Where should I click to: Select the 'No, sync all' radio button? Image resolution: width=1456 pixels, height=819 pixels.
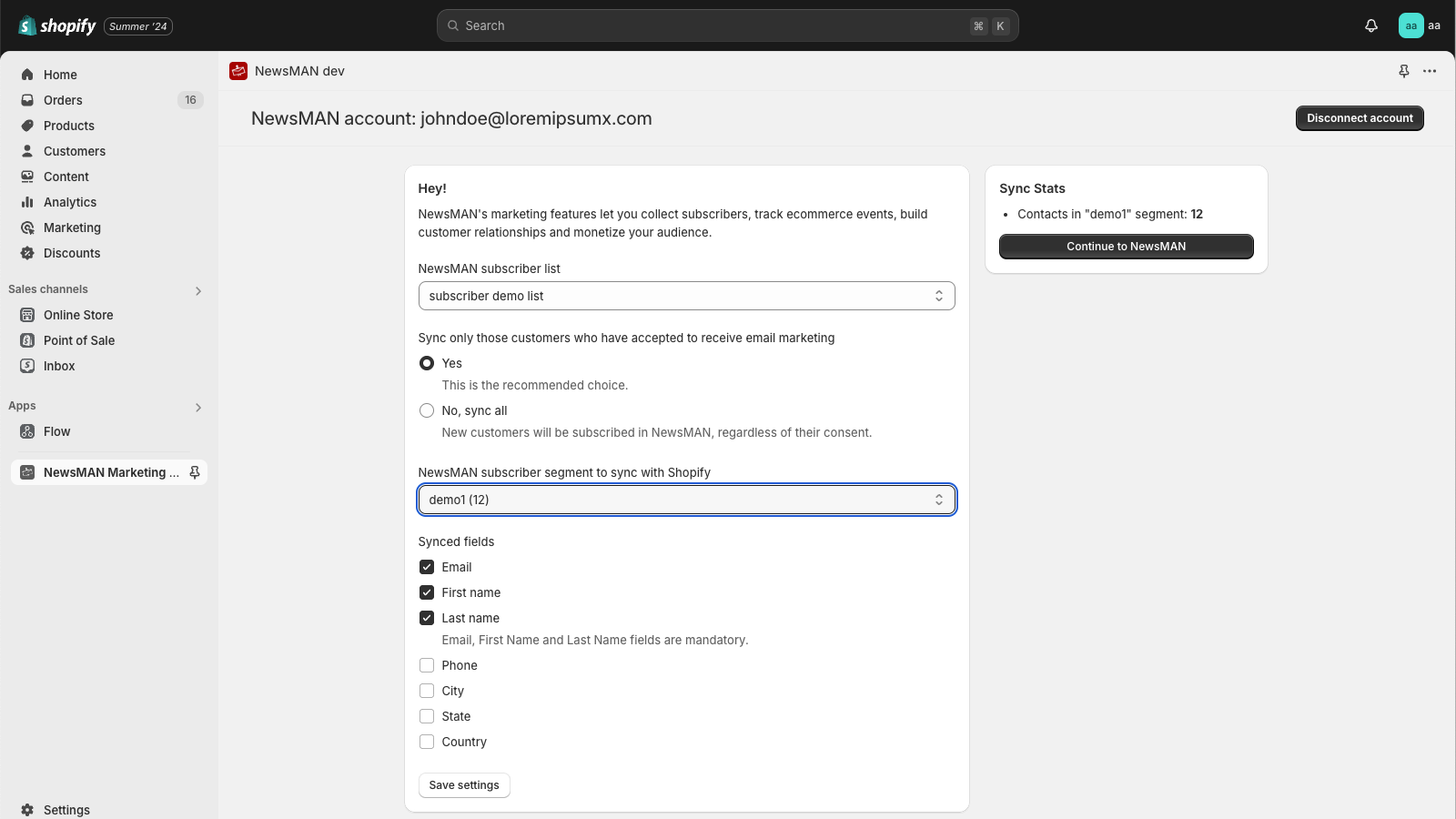(427, 410)
